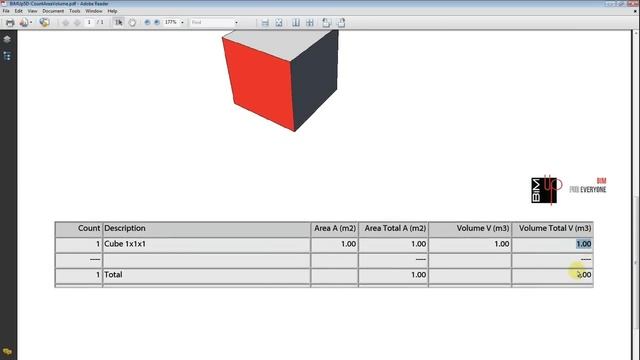This screenshot has height=360, width=640.
Task: Click highlighted Volume Total 1.00 in Cube row
Action: pos(584,244)
